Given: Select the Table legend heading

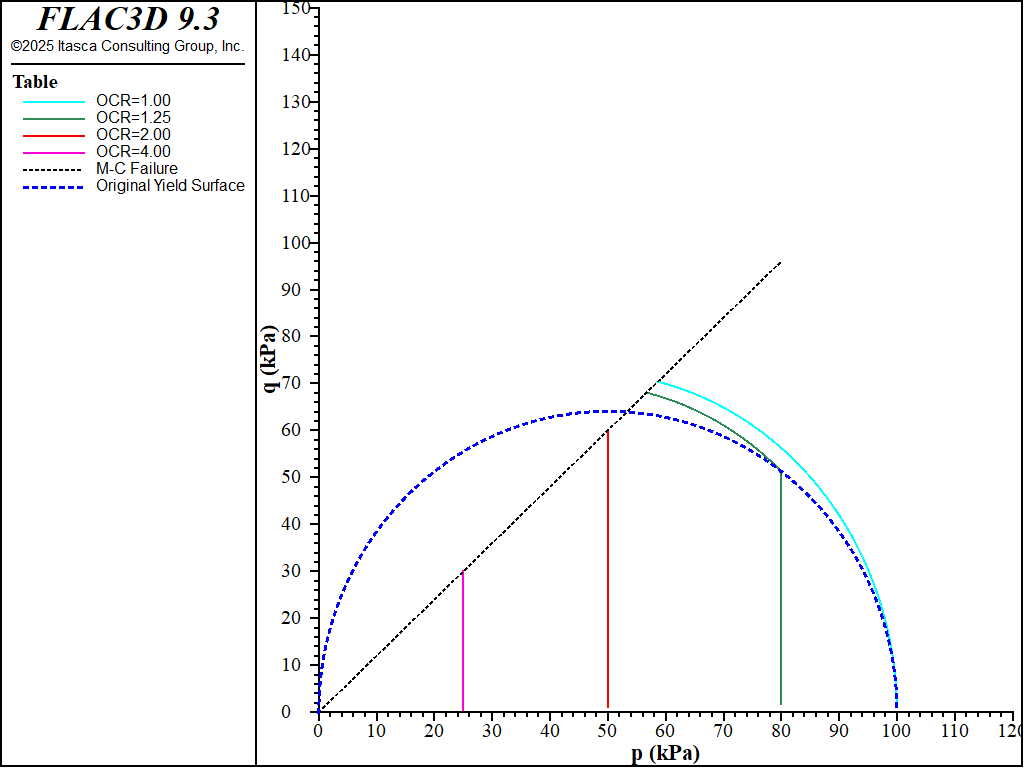Looking at the screenshot, I should point(35,82).
